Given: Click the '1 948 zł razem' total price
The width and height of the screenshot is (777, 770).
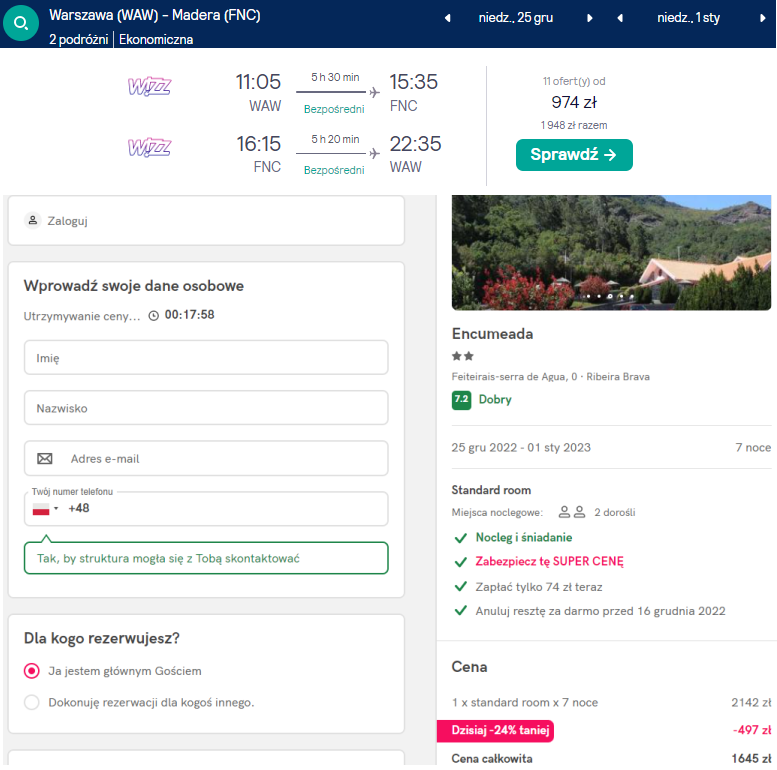Looking at the screenshot, I should 574,125.
